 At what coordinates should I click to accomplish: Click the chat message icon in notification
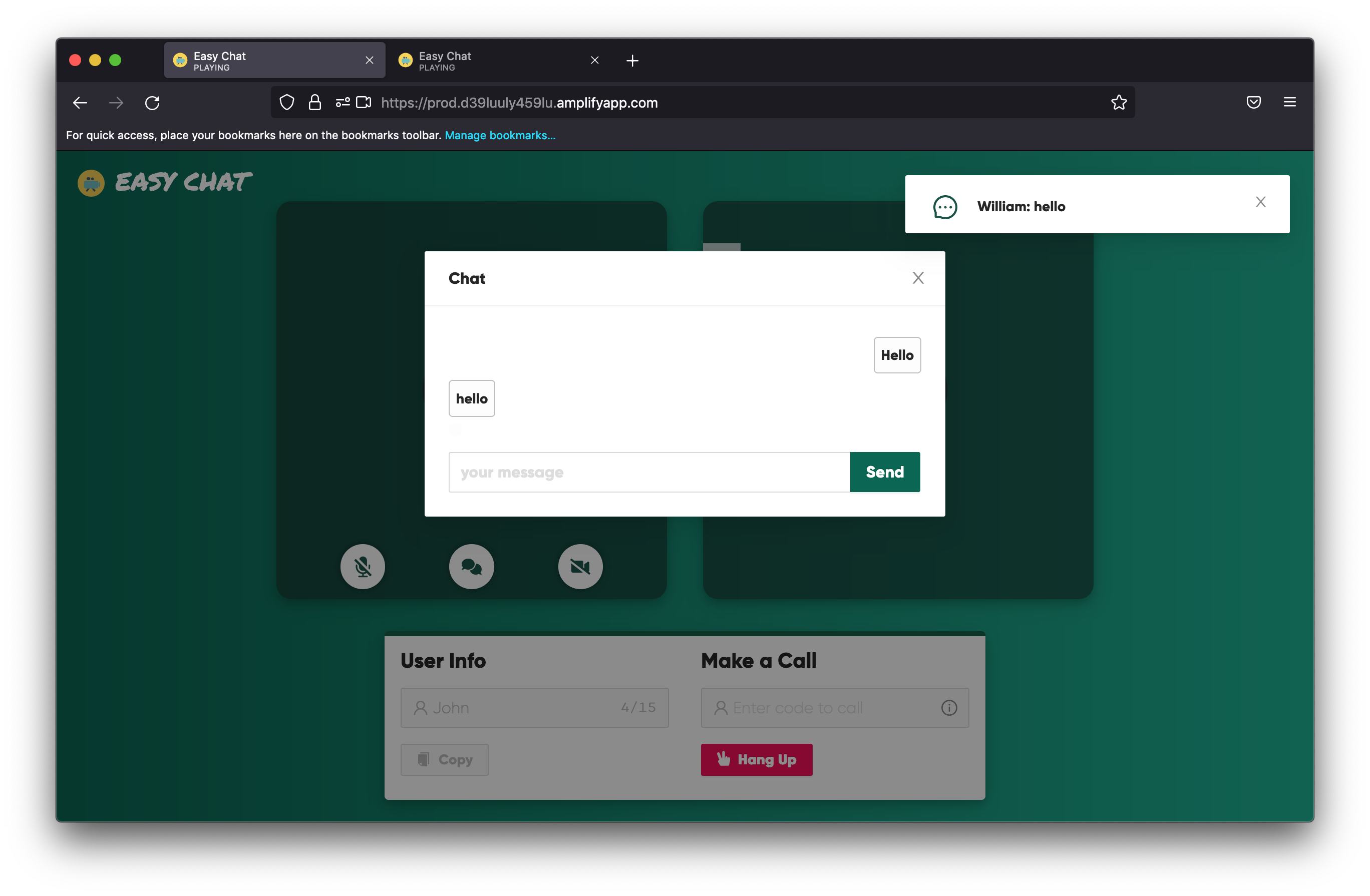coord(945,207)
